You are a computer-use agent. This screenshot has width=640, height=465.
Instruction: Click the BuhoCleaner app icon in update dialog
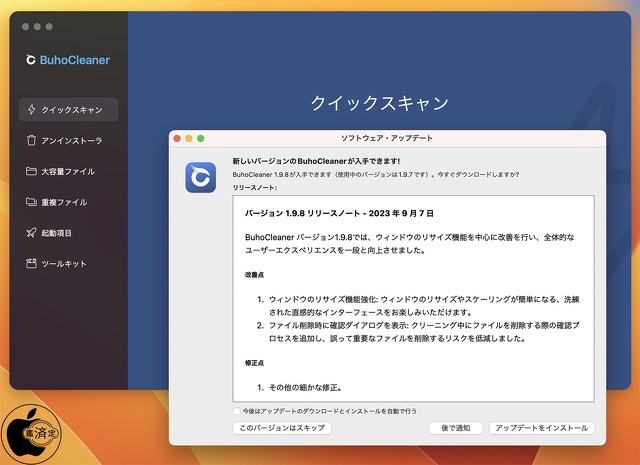(x=200, y=177)
